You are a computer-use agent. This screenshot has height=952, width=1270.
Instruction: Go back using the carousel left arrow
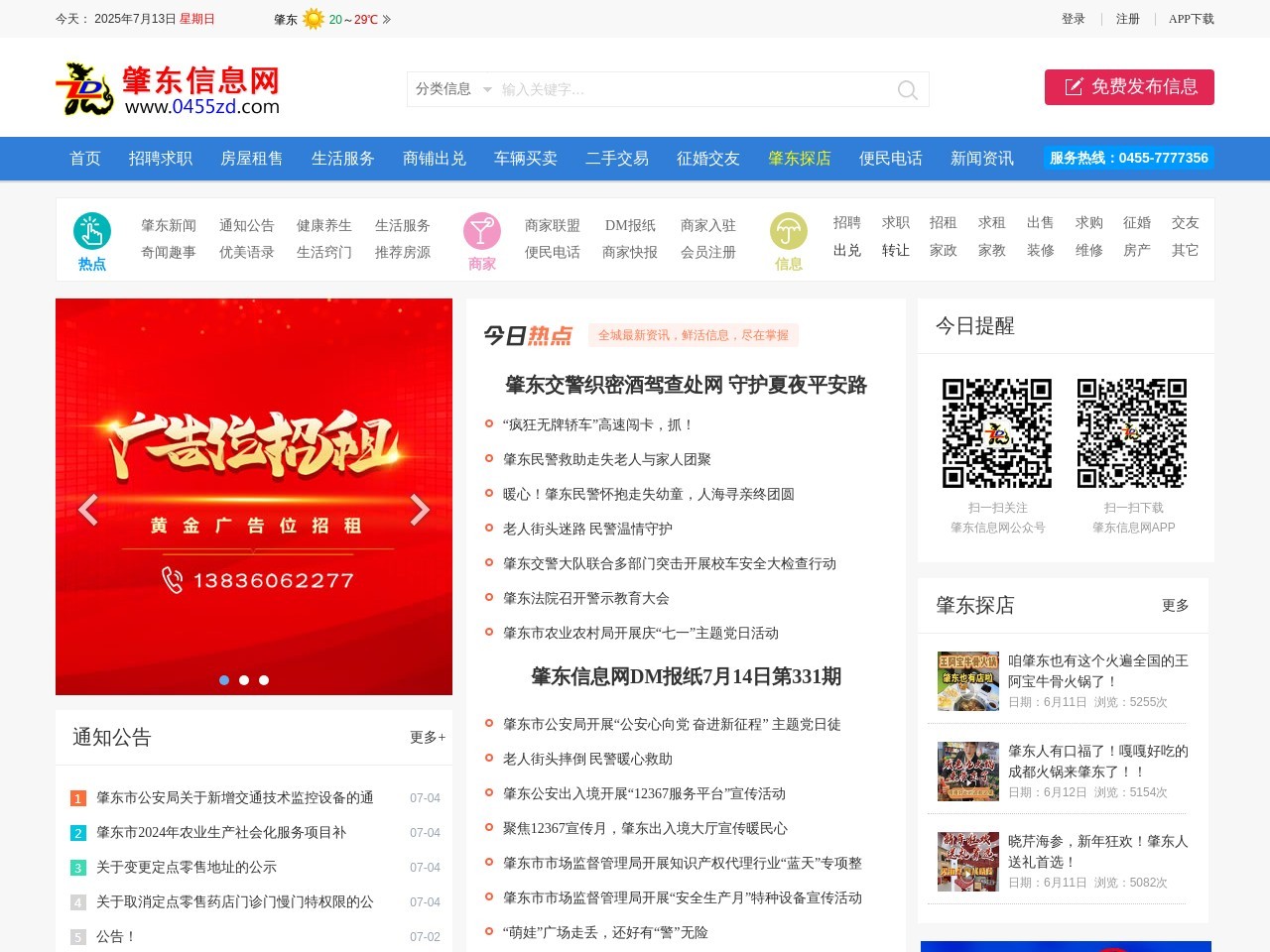[x=88, y=510]
